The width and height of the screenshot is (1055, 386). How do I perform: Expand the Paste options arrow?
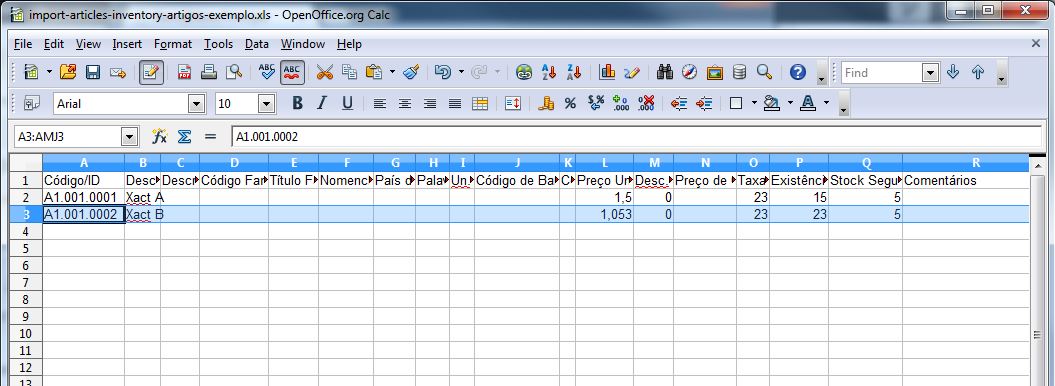(392, 72)
